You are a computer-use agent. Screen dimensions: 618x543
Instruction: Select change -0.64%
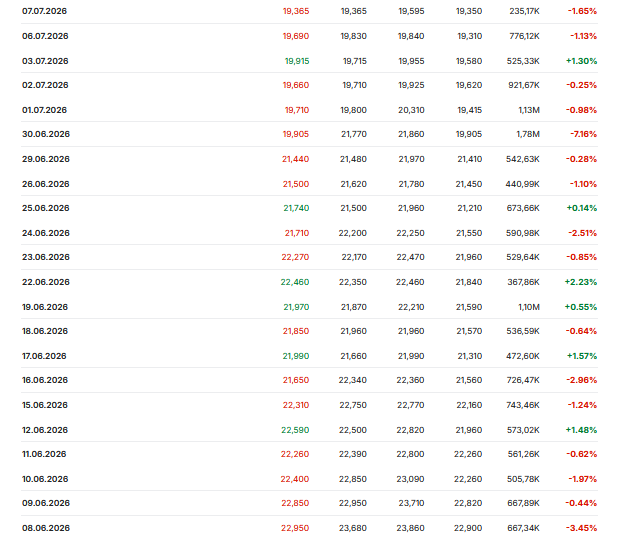[x=581, y=331]
